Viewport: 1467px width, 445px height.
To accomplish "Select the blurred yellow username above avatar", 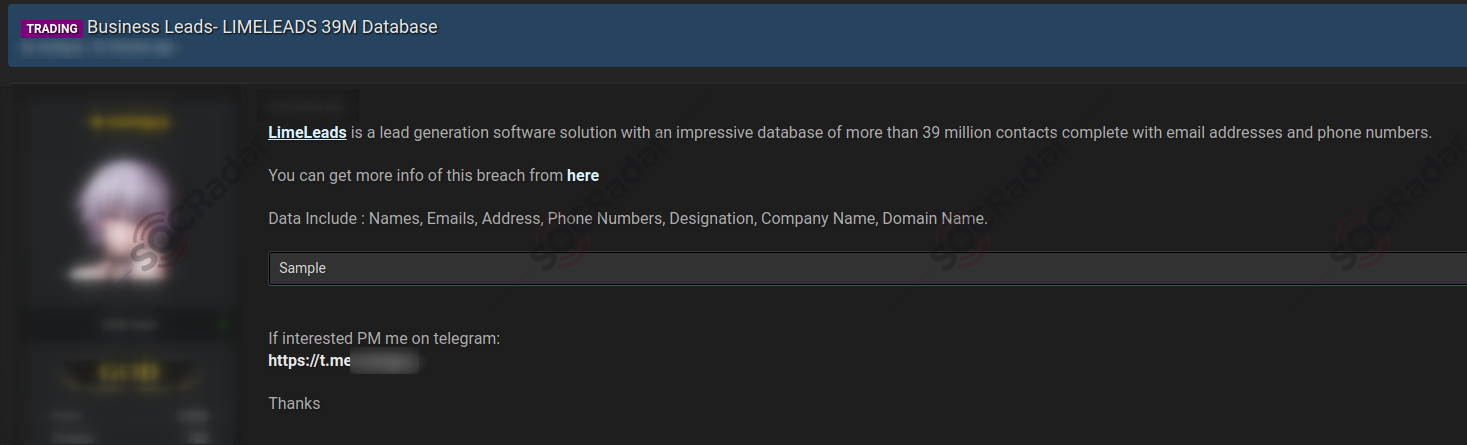I will (x=129, y=123).
